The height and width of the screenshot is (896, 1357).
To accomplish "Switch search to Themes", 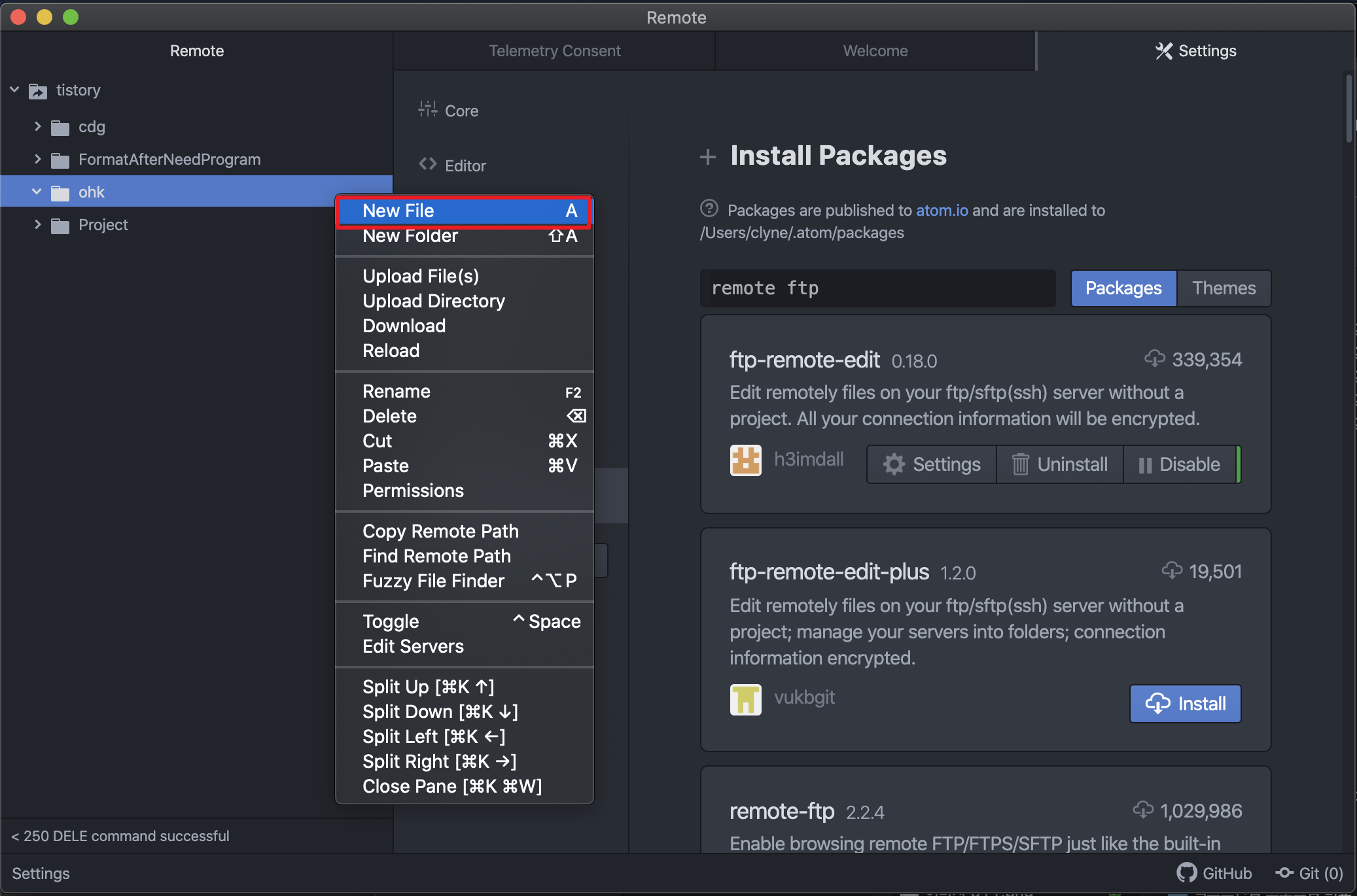I will point(1223,288).
